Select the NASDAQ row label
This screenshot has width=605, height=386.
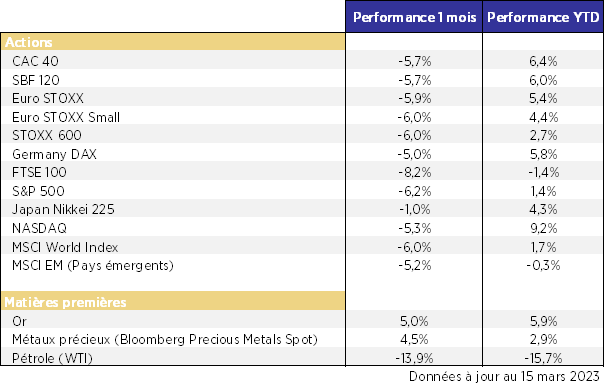click(x=39, y=228)
